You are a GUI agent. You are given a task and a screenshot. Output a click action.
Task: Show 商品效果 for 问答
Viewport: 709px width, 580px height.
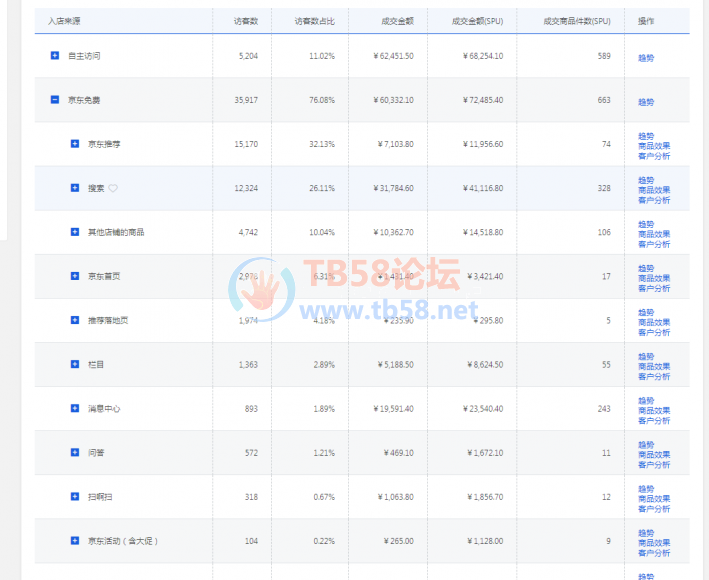click(x=654, y=454)
